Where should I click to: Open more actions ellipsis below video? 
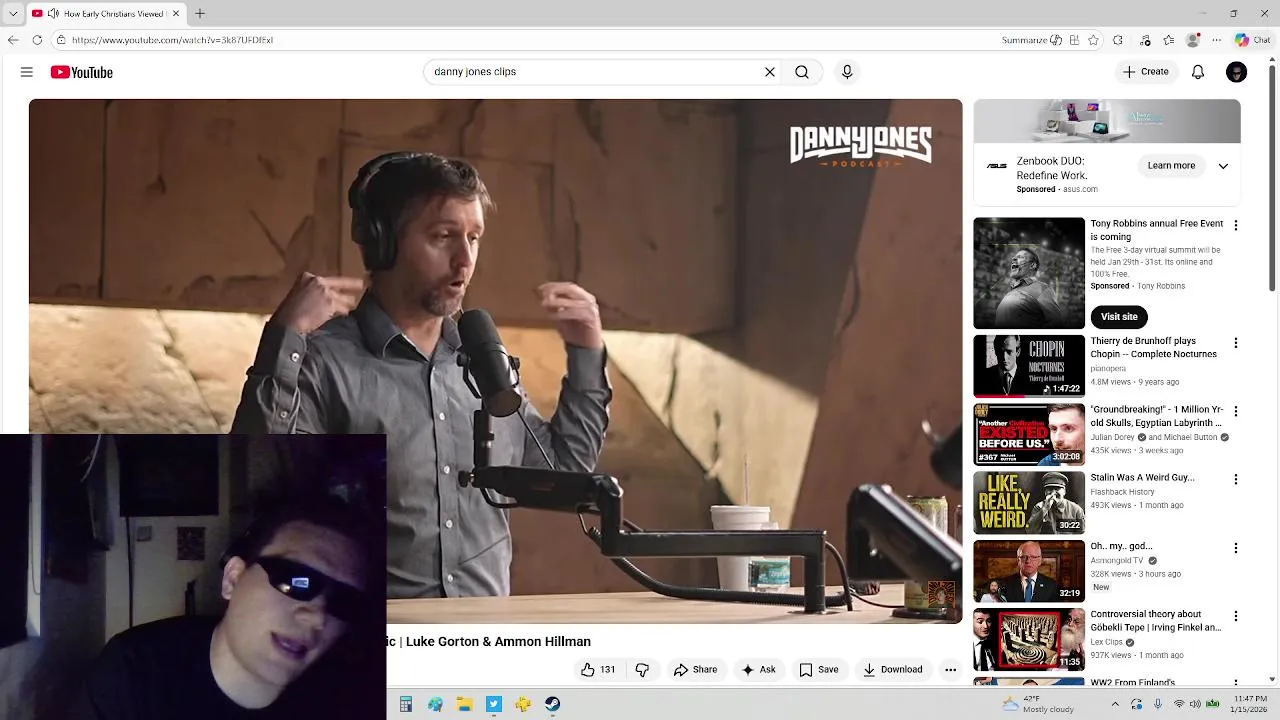951,670
